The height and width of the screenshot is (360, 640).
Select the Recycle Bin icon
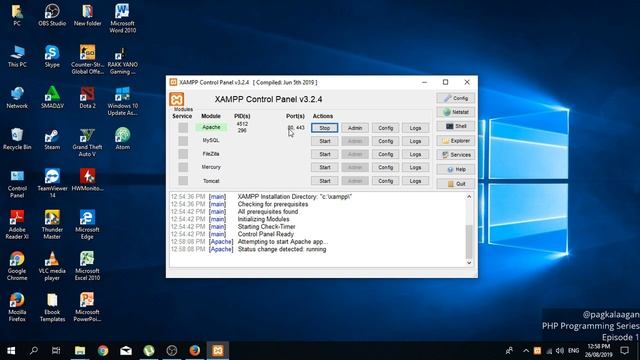[17, 139]
